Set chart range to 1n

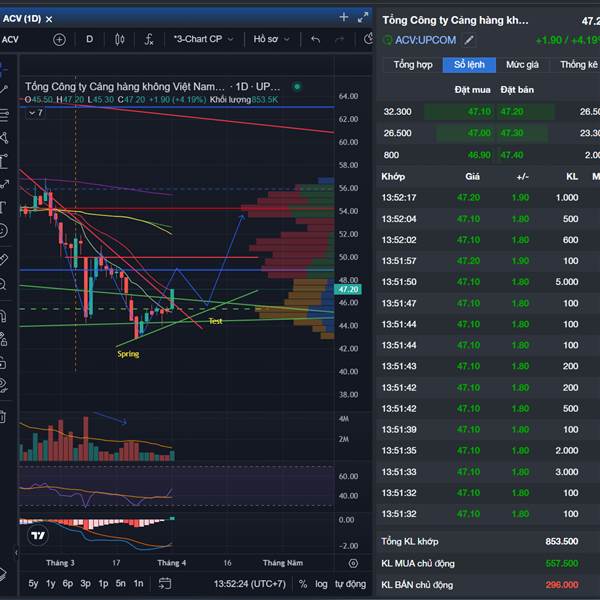[x=138, y=584]
